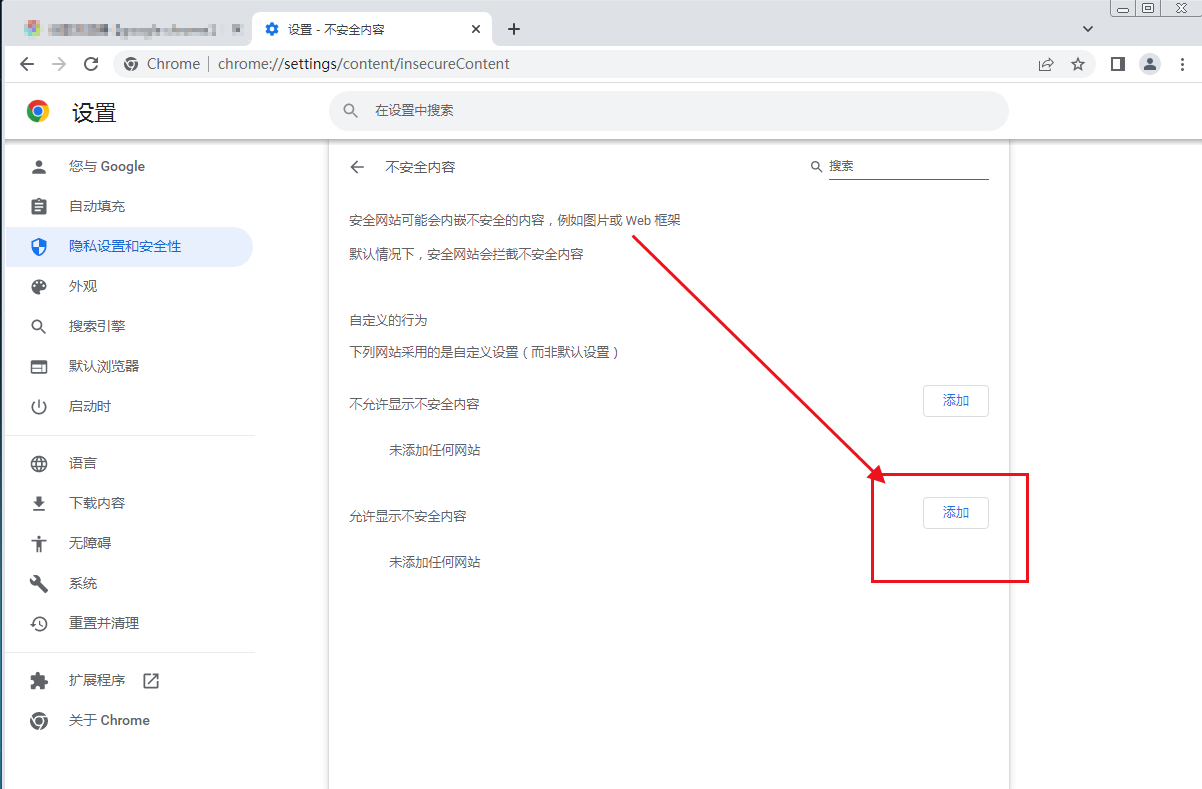
Task: Bookmark this page with the star icon
Action: 1078,64
